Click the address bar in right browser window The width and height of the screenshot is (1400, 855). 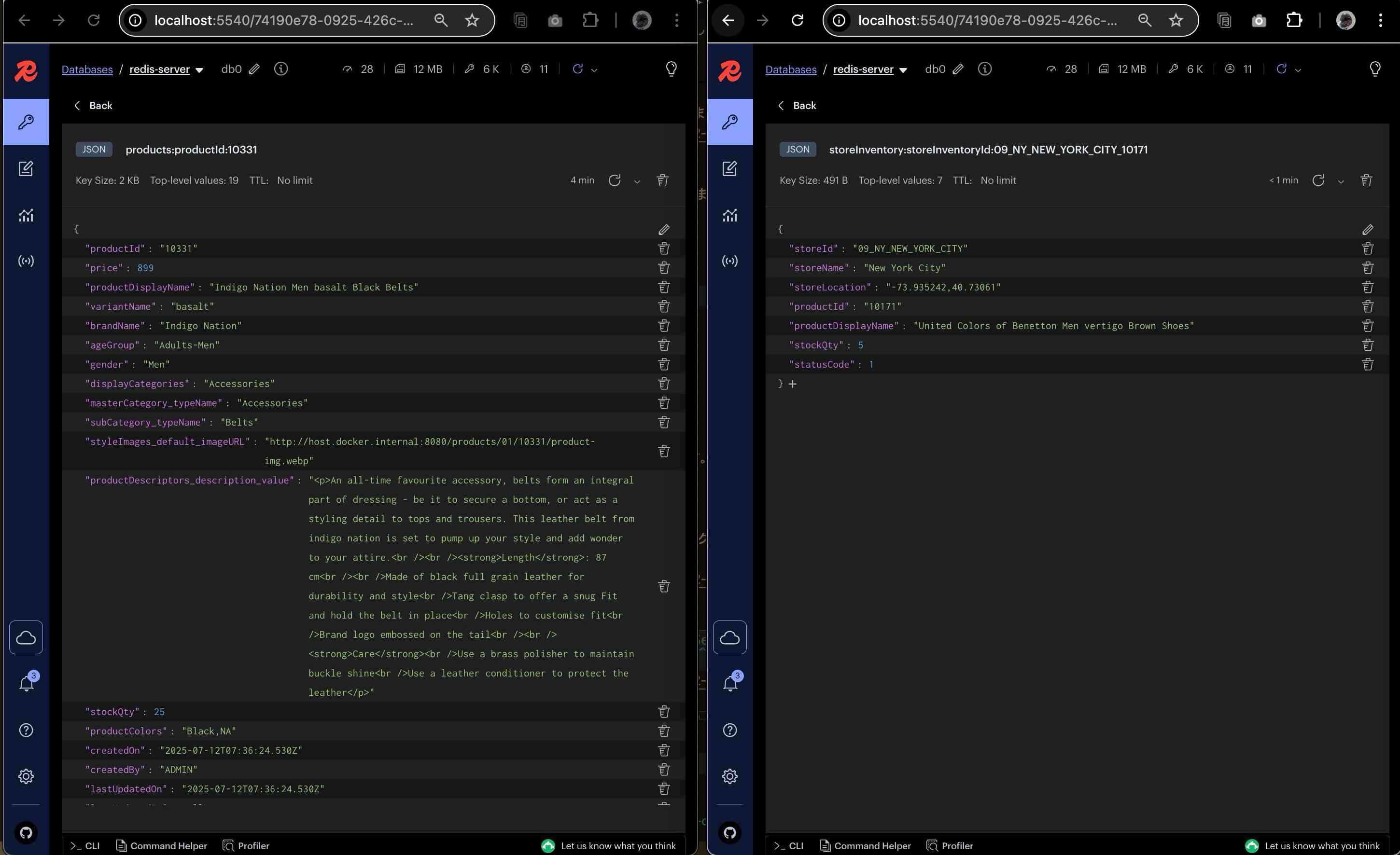(987, 20)
